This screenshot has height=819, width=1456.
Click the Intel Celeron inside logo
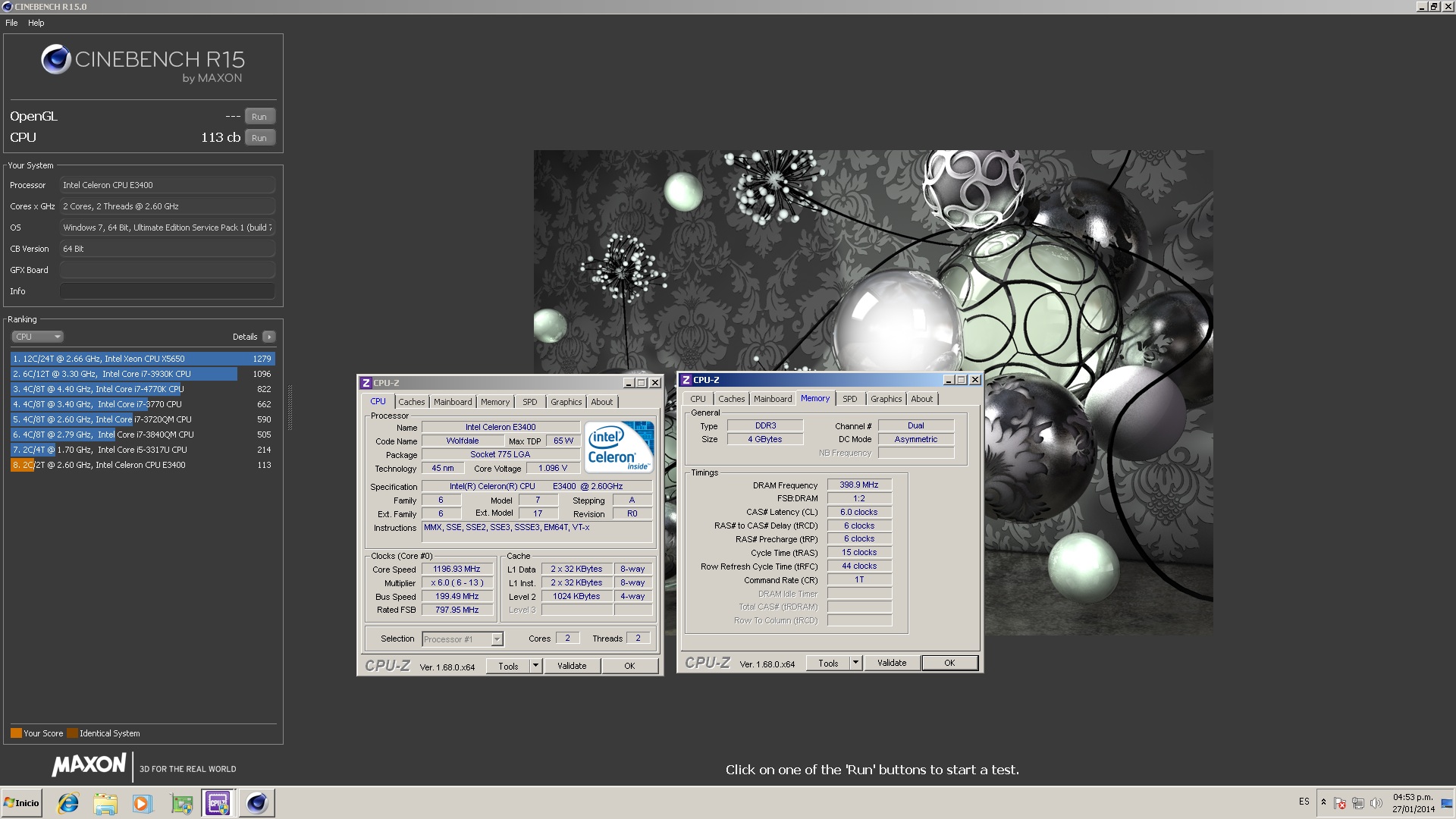[619, 447]
